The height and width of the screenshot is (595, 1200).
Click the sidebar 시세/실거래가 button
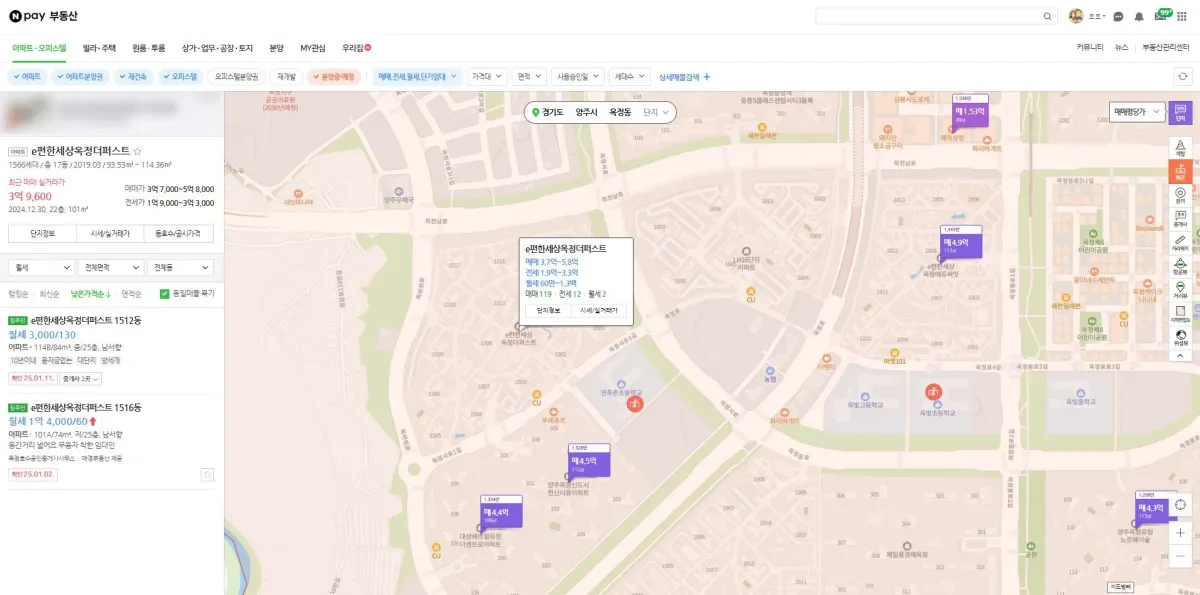click(110, 234)
